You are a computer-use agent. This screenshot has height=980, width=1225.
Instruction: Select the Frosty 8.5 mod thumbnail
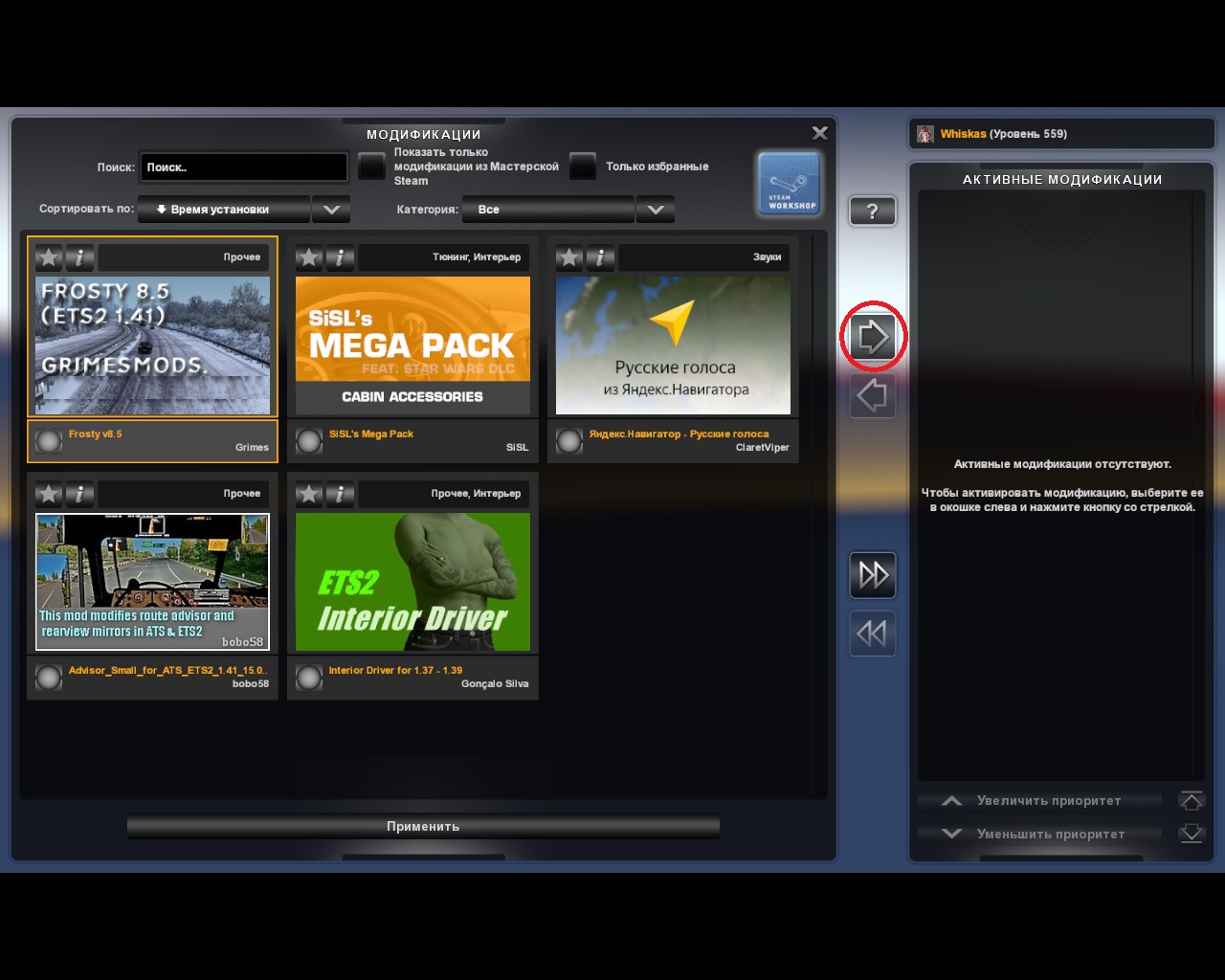153,345
